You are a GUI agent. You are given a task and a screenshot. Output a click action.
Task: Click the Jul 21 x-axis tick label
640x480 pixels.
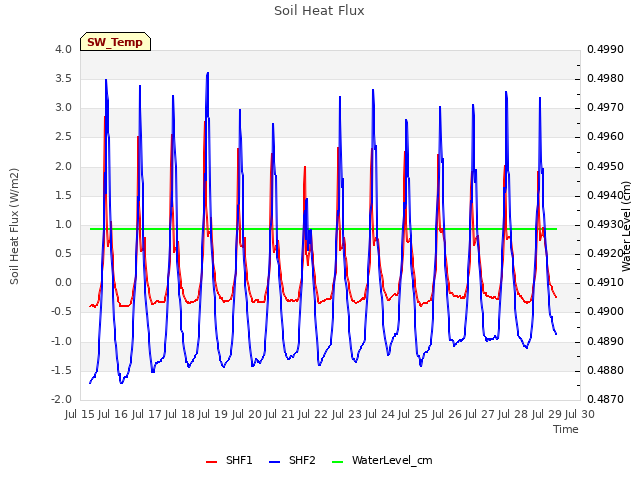point(280,414)
